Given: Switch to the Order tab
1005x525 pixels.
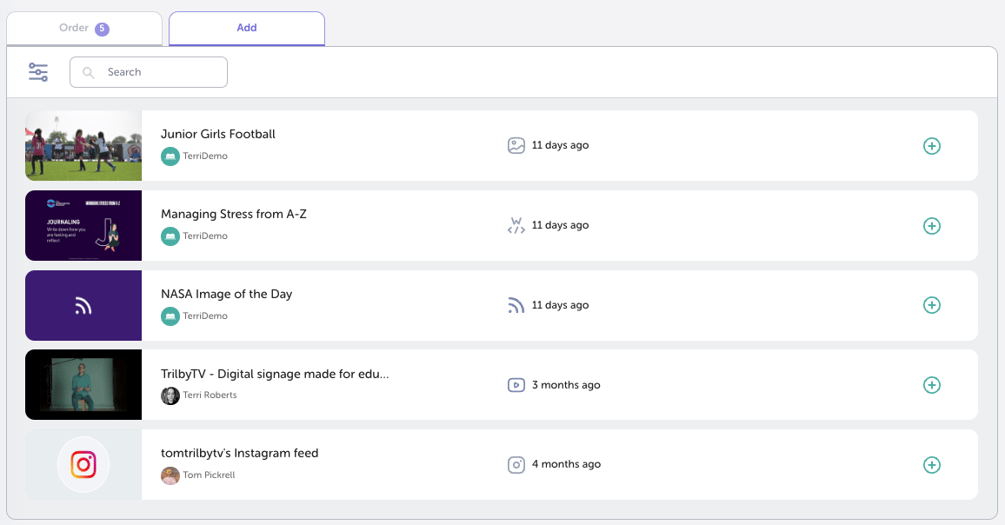Looking at the screenshot, I should (x=84, y=28).
